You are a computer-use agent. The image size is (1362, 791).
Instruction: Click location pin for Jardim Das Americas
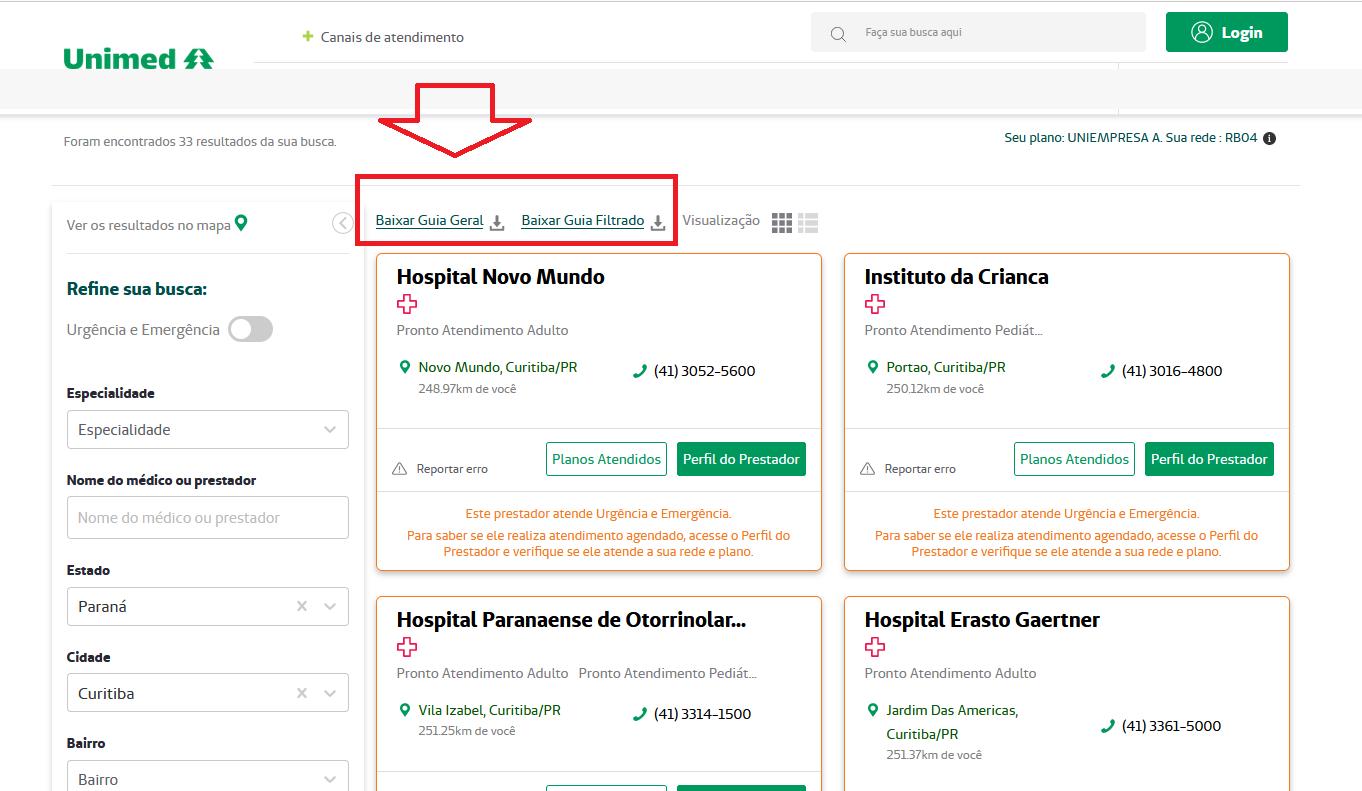coord(873,710)
